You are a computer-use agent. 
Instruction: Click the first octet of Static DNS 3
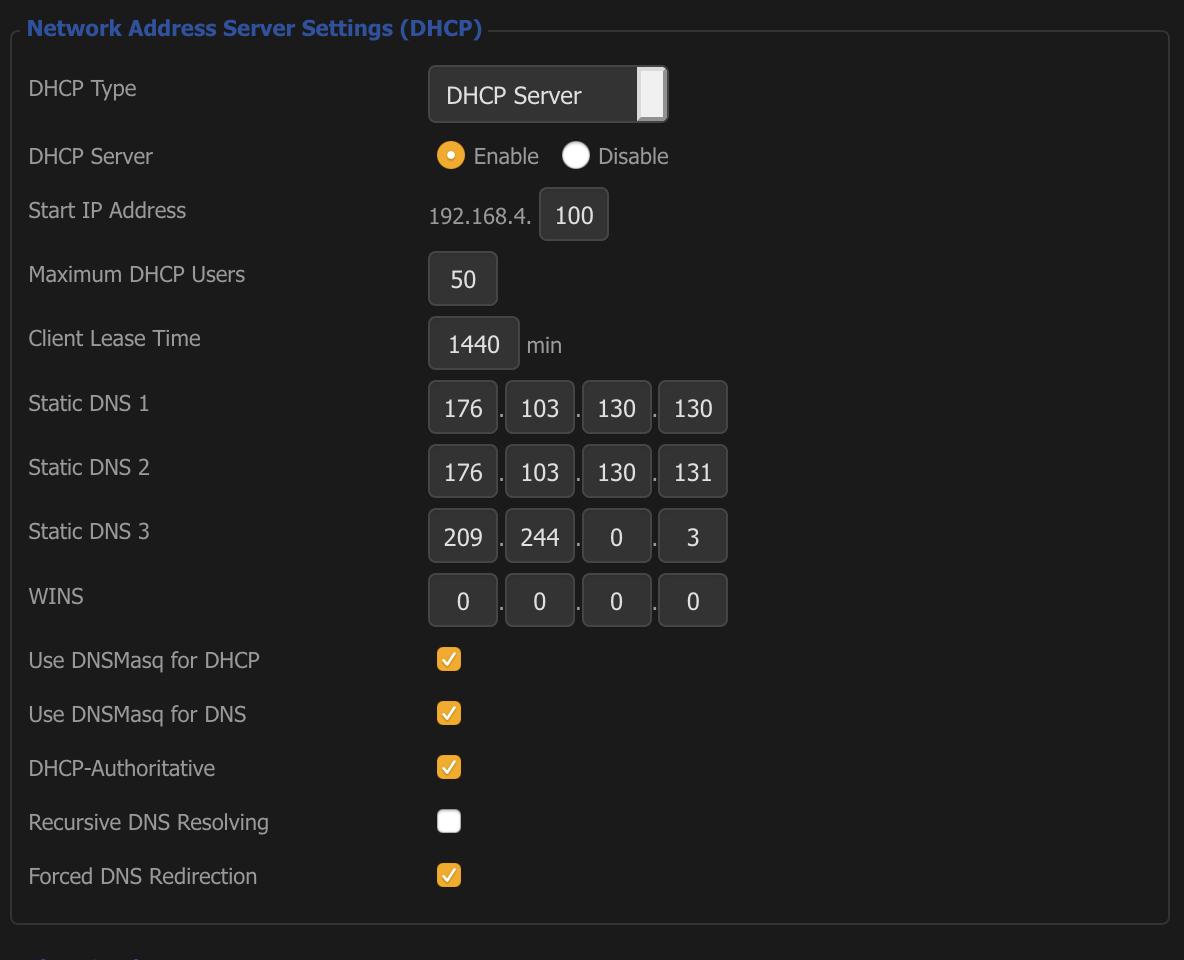point(462,537)
